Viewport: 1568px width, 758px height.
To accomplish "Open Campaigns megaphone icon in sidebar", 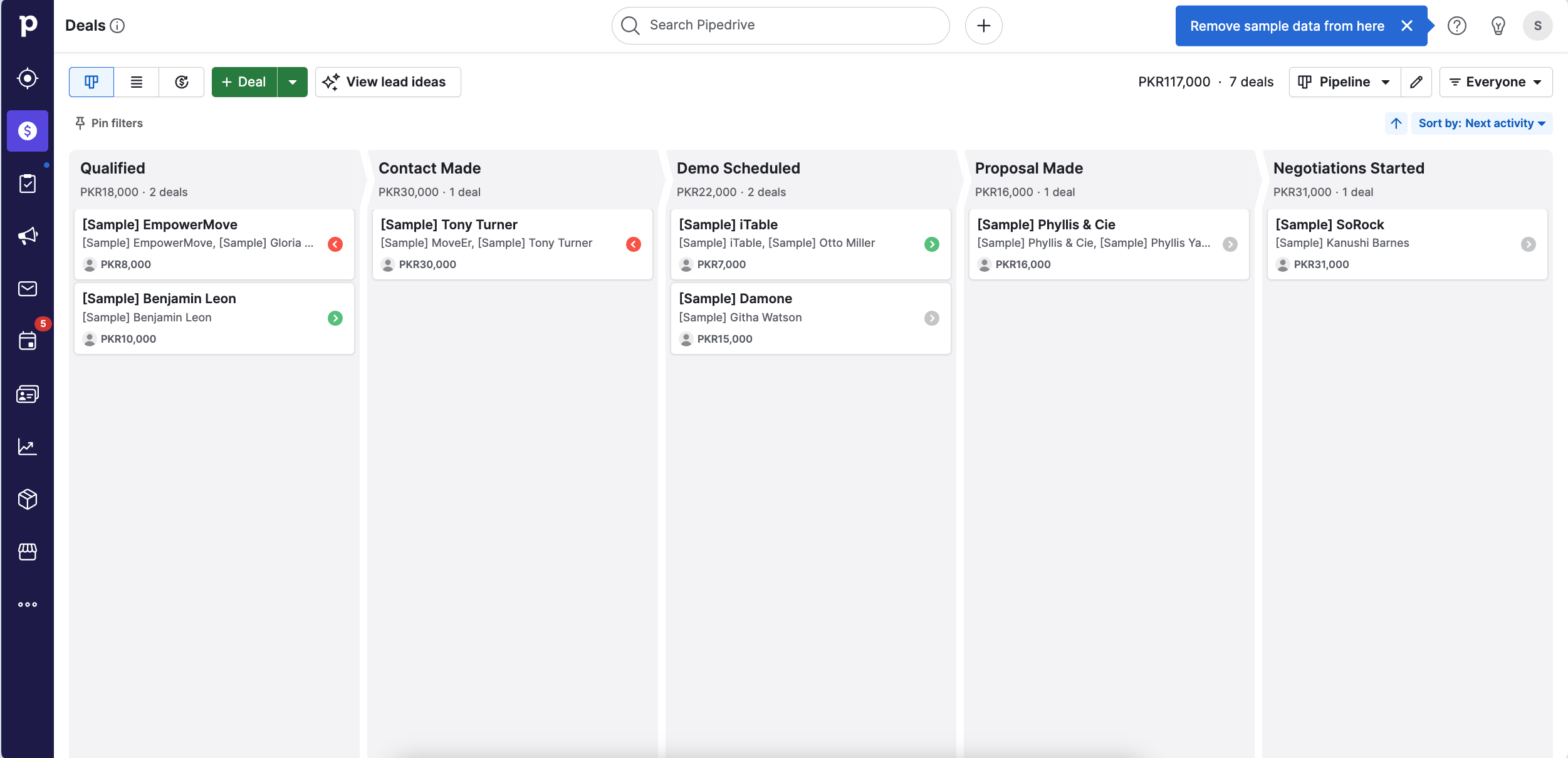I will 28,236.
